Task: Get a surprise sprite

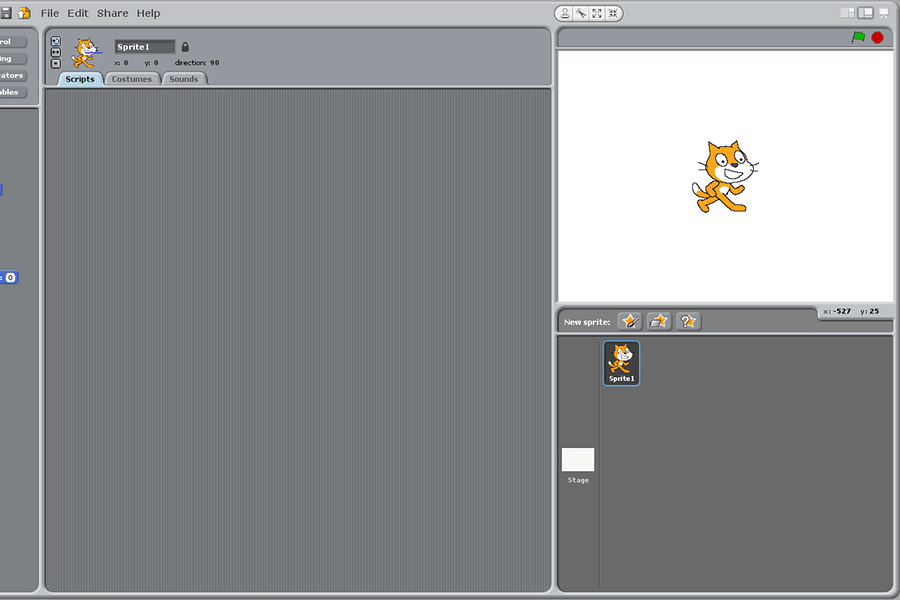Action: (688, 320)
